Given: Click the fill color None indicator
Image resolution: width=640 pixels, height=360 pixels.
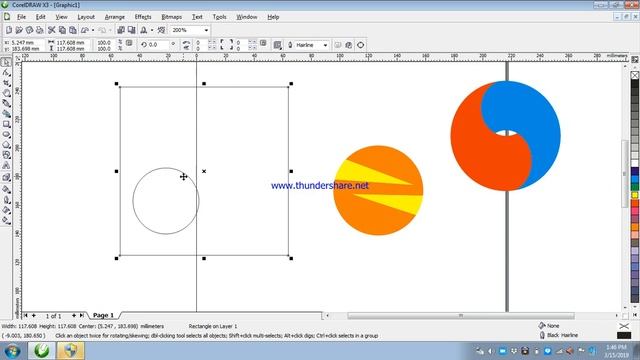Looking at the screenshot, I should pos(549,326).
